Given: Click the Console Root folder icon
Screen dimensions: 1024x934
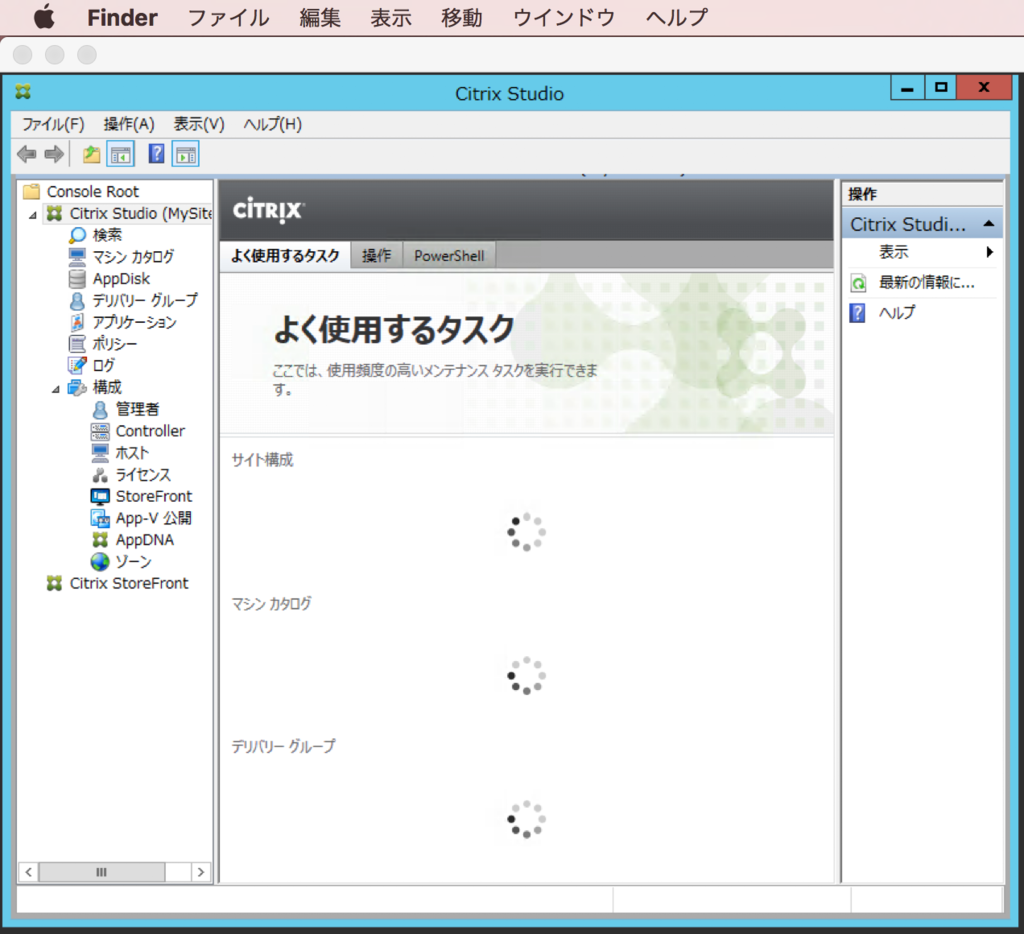Looking at the screenshot, I should [31, 191].
